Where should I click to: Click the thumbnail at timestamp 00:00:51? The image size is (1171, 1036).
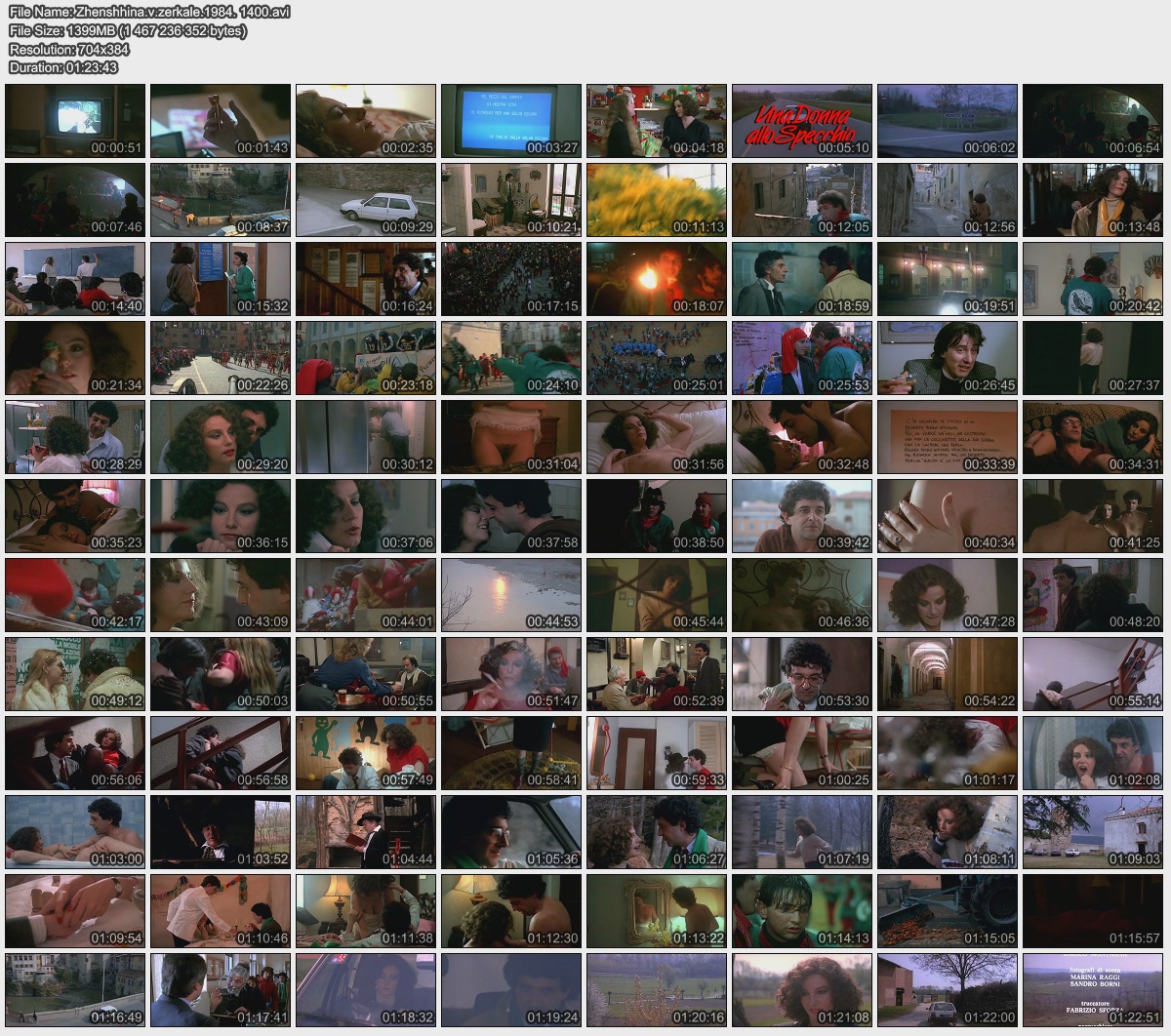[75, 121]
